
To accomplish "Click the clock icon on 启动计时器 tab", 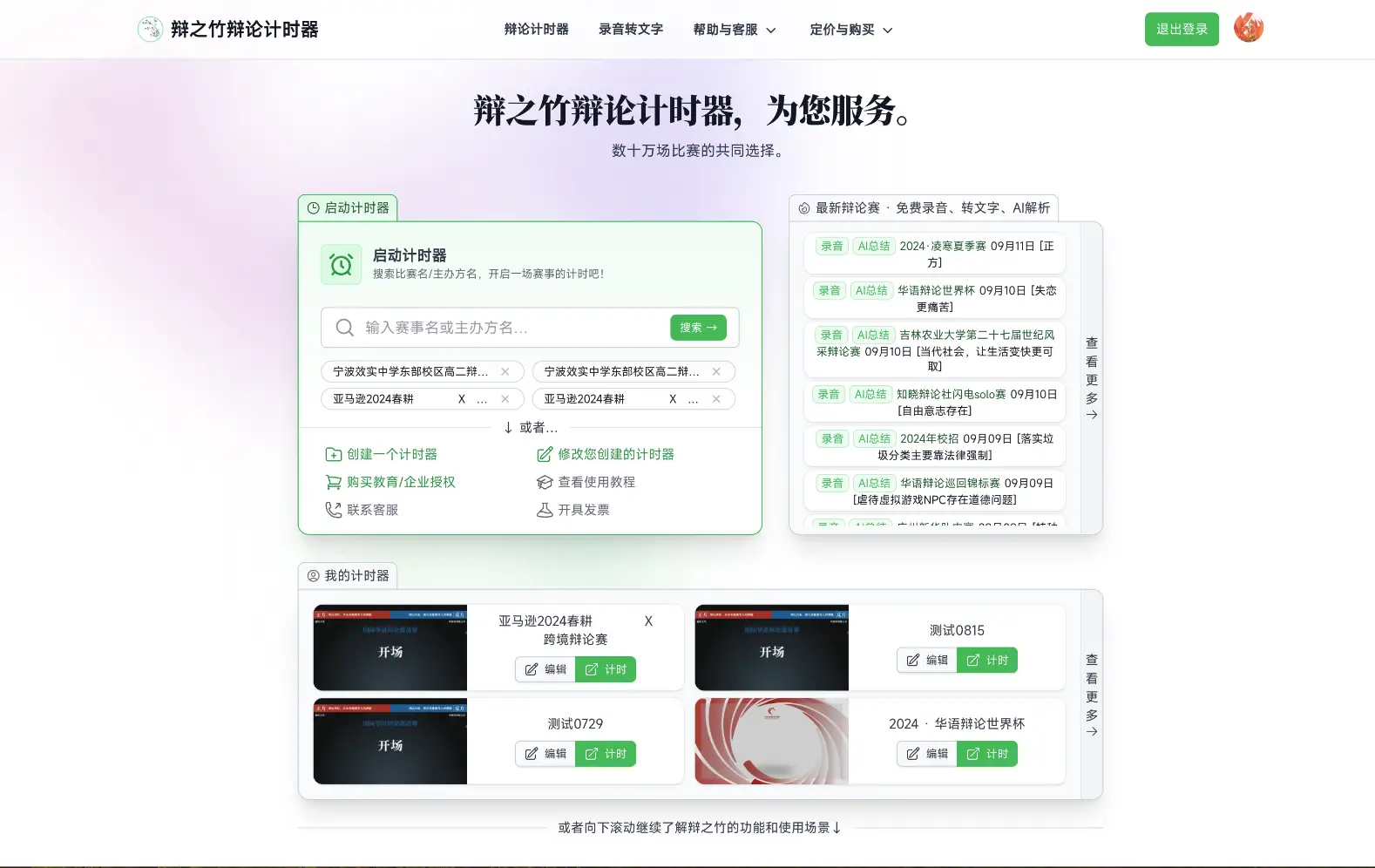I will tap(314, 208).
